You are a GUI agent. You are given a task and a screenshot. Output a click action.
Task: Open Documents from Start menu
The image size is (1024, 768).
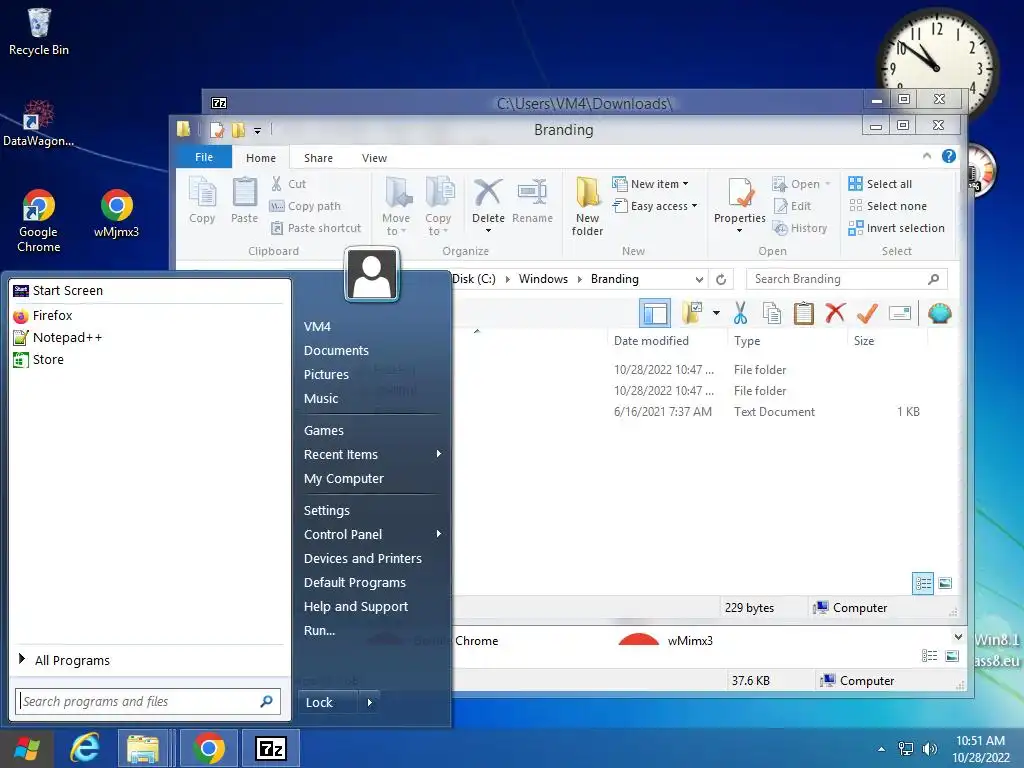click(x=336, y=351)
